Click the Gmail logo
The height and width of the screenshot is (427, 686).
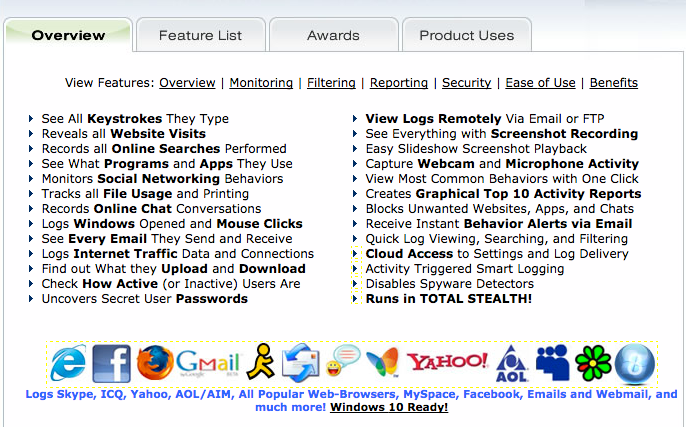tap(208, 363)
